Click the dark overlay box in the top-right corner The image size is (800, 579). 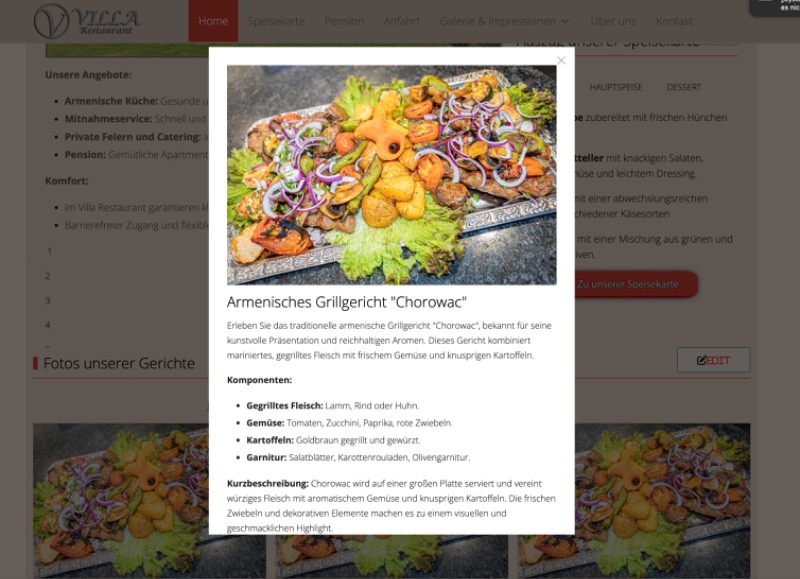(x=774, y=7)
